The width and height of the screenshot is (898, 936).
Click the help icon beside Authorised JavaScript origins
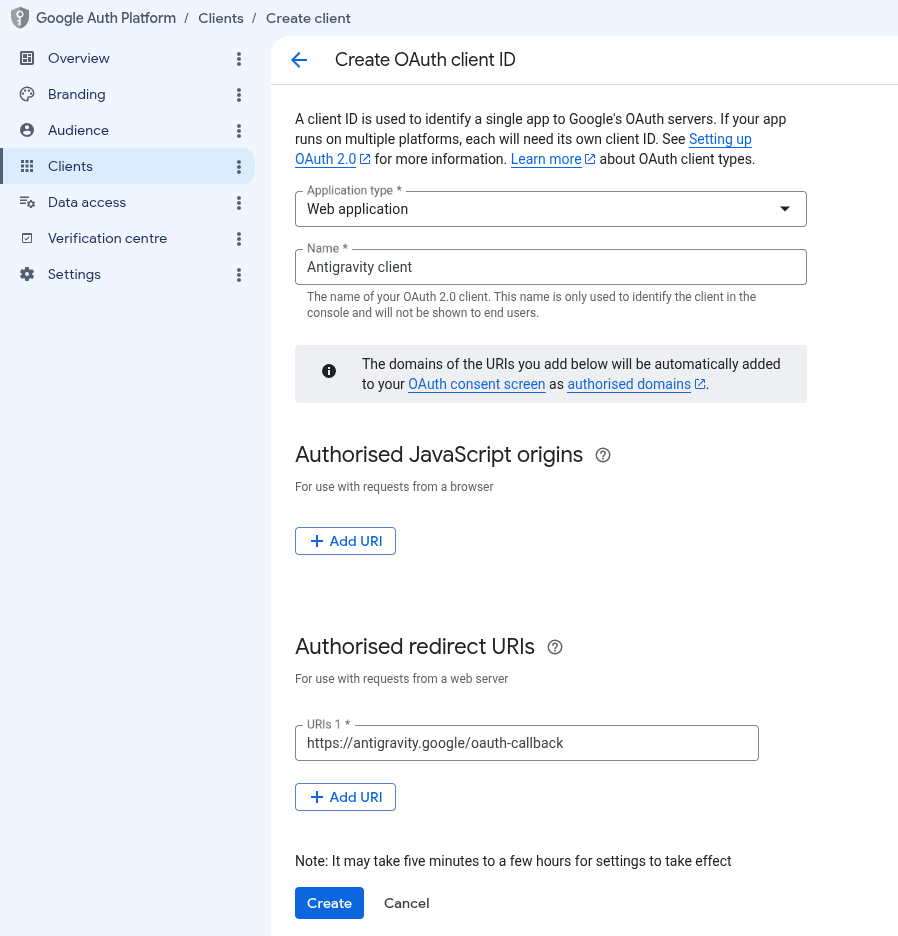click(603, 455)
